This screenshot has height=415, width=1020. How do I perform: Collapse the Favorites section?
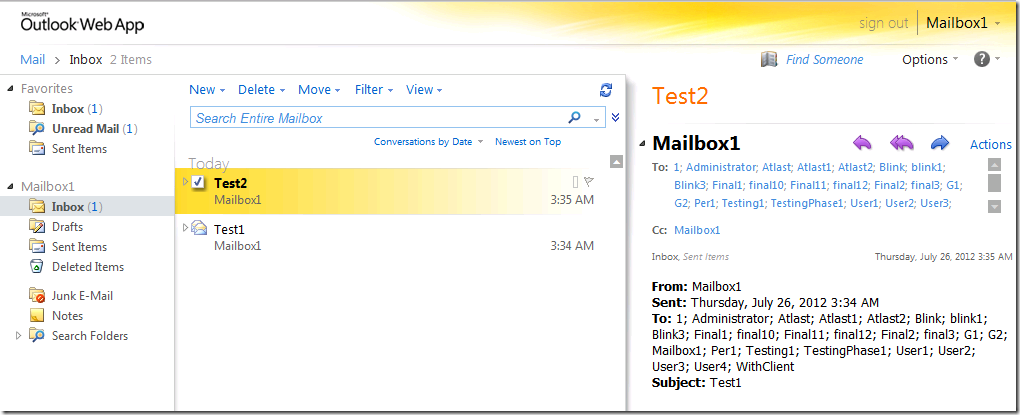tap(10, 88)
